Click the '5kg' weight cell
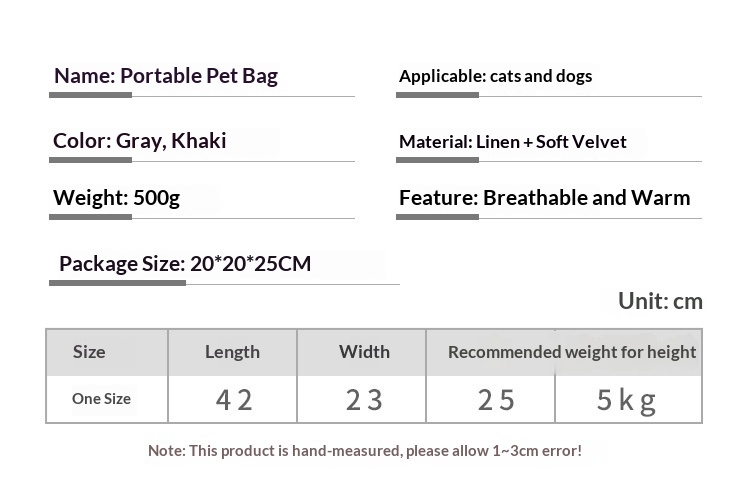This screenshot has width=750, height=486. click(629, 399)
